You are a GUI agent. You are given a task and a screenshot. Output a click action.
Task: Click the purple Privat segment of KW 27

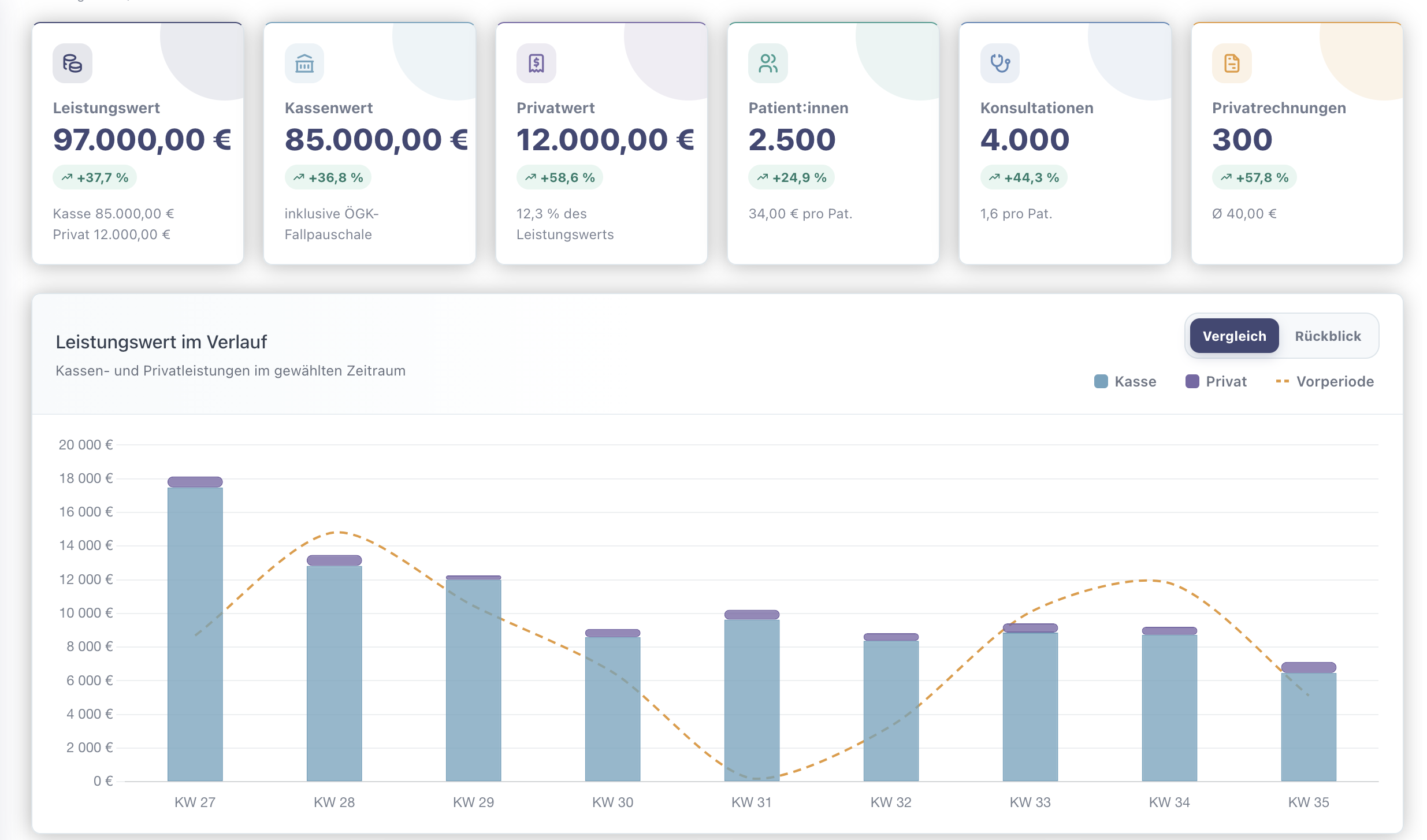(195, 482)
